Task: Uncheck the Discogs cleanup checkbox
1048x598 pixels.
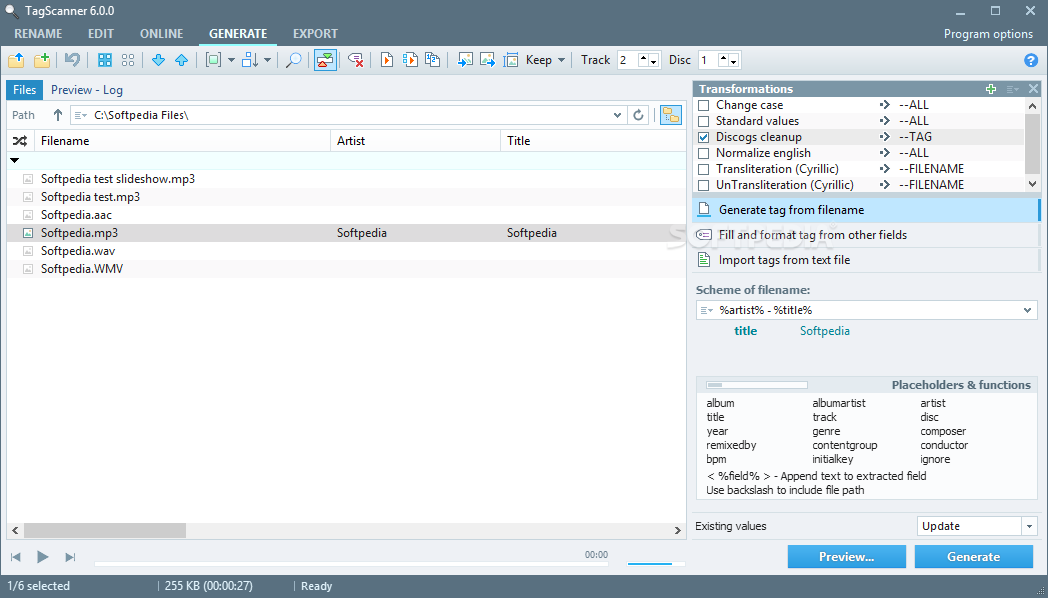Action: pos(703,137)
